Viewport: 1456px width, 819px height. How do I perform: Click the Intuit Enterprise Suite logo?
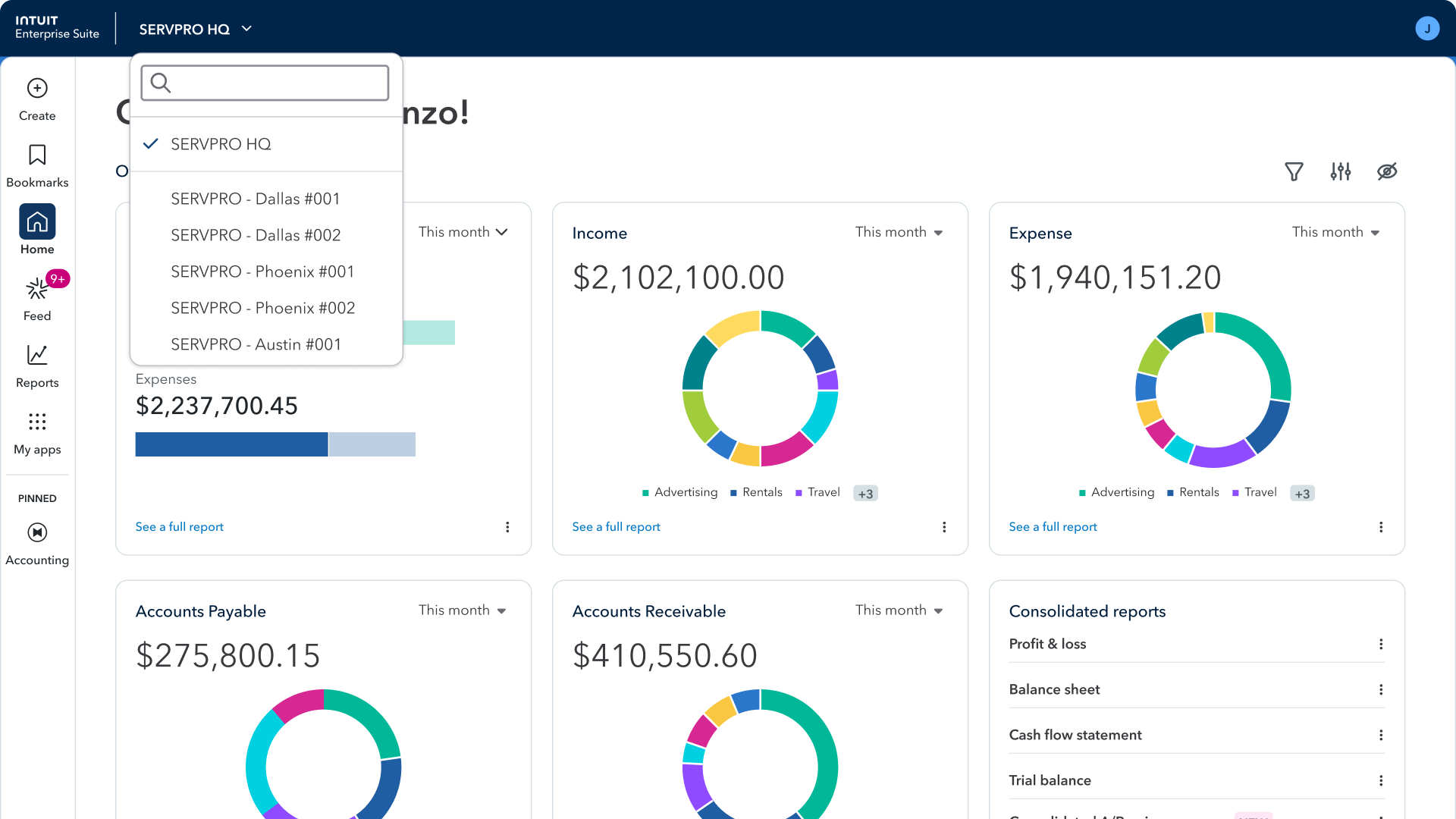[x=57, y=27]
